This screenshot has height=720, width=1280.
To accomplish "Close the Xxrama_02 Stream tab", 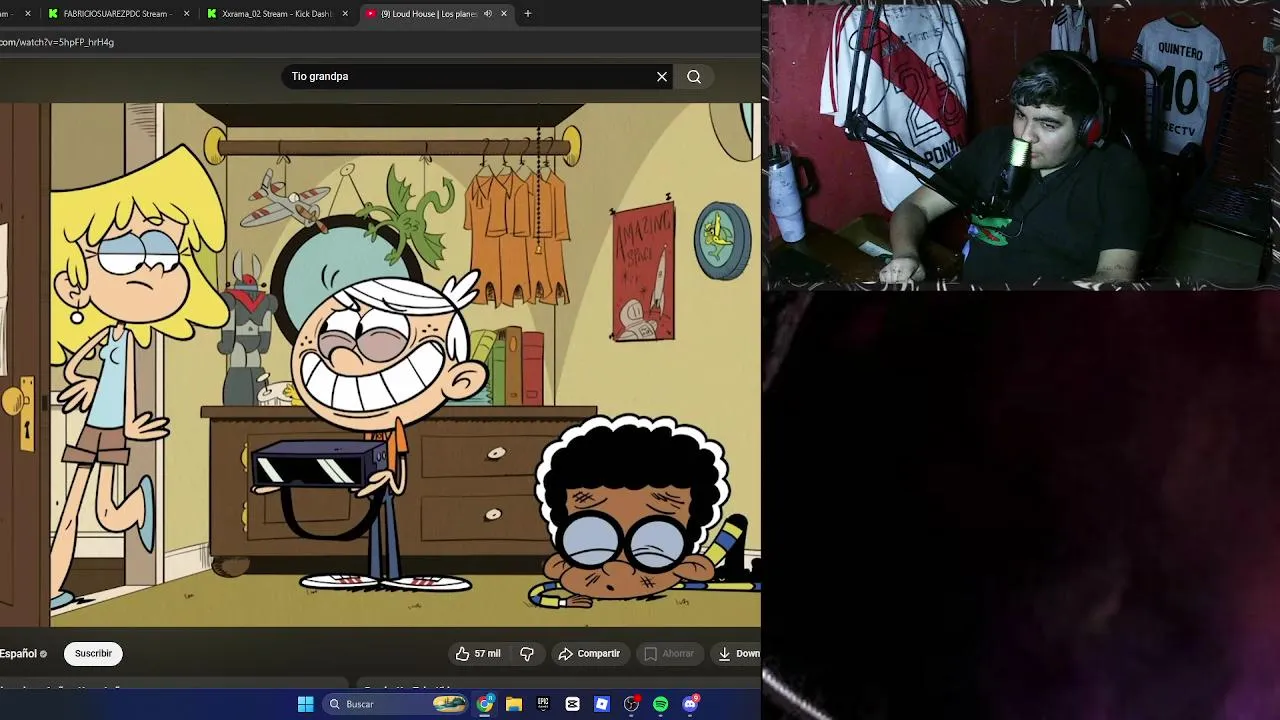I will pos(345,14).
